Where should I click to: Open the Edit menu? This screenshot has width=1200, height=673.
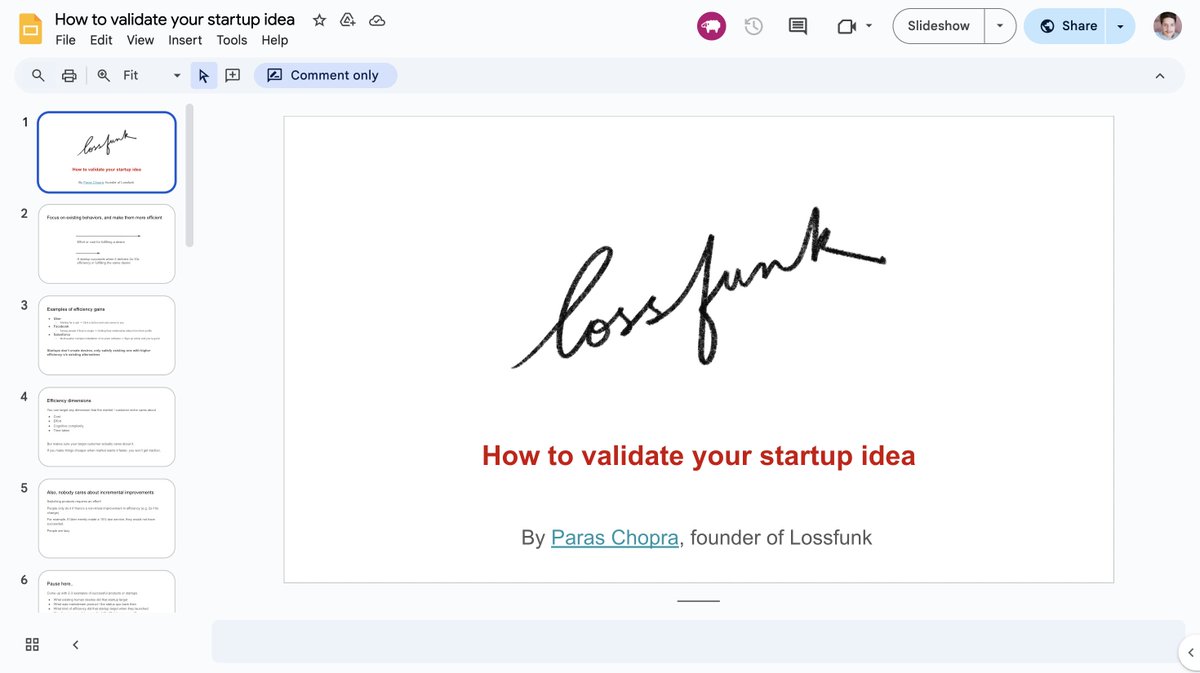[x=101, y=40]
